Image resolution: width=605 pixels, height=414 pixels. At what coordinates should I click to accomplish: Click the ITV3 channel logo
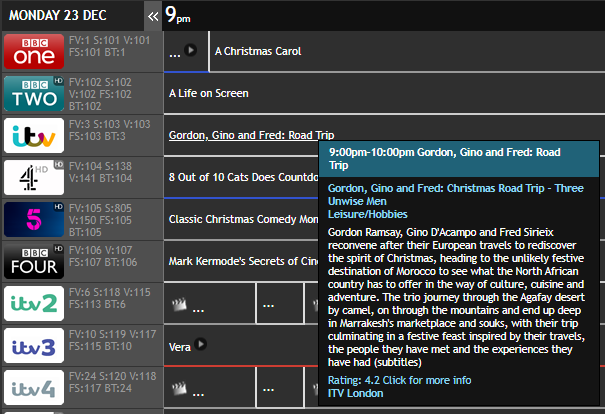click(34, 346)
